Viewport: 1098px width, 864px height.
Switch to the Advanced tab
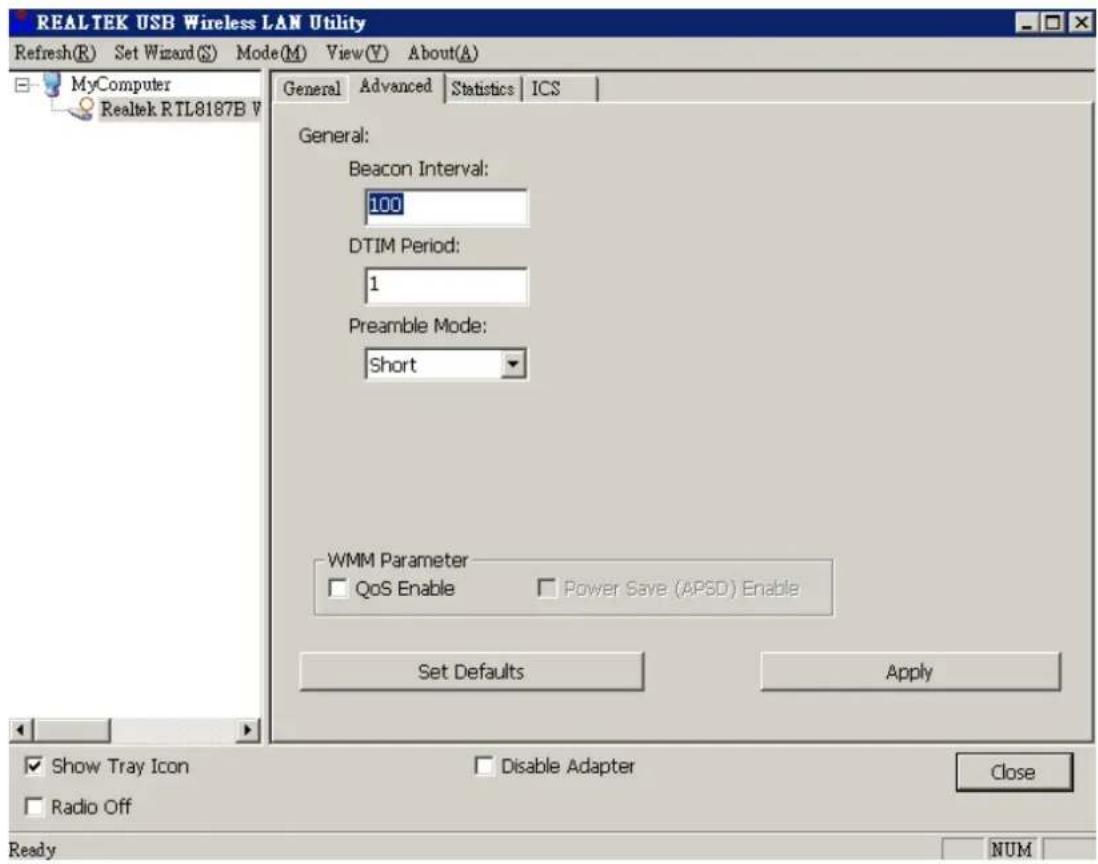coord(396,86)
